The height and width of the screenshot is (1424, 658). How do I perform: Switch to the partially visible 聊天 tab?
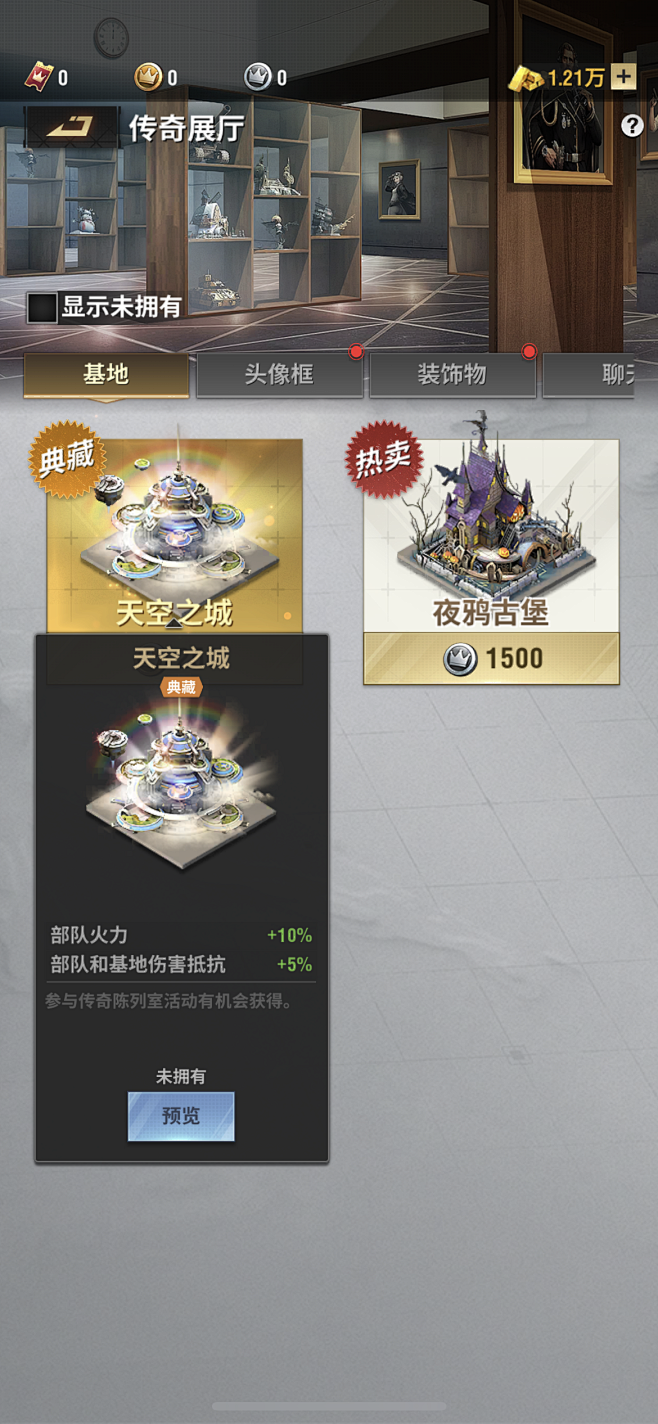589,375
